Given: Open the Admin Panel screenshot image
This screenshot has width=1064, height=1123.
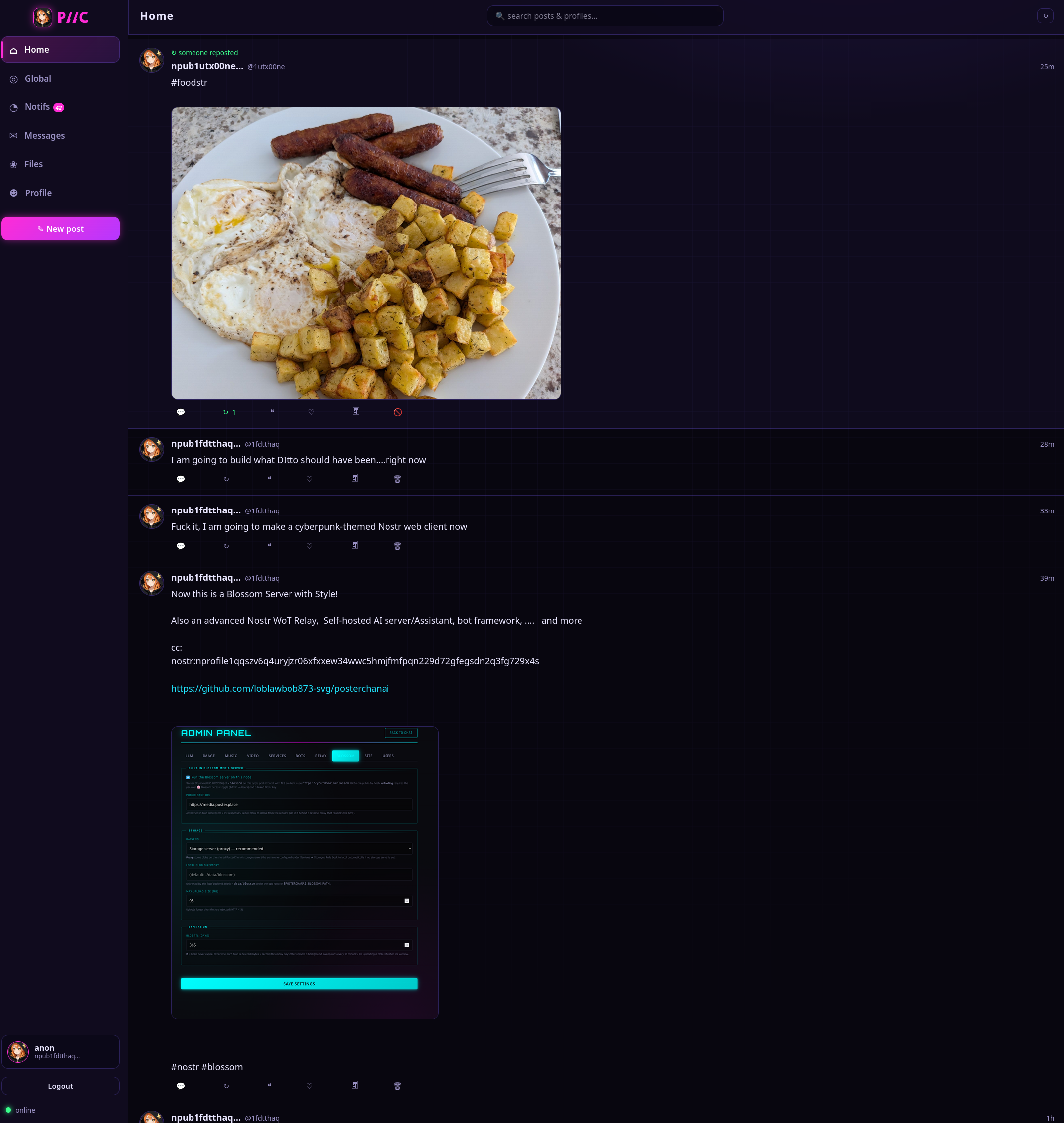Looking at the screenshot, I should [x=304, y=872].
